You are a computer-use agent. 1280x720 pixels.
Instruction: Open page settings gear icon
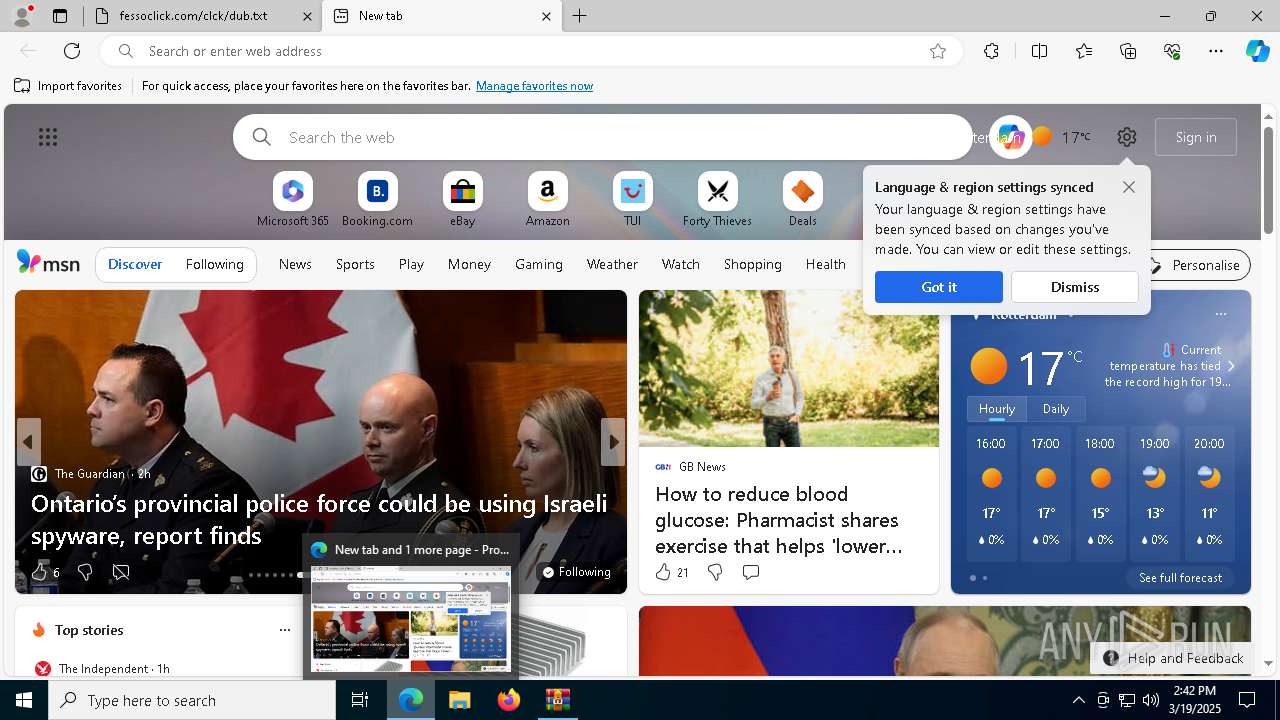1127,137
